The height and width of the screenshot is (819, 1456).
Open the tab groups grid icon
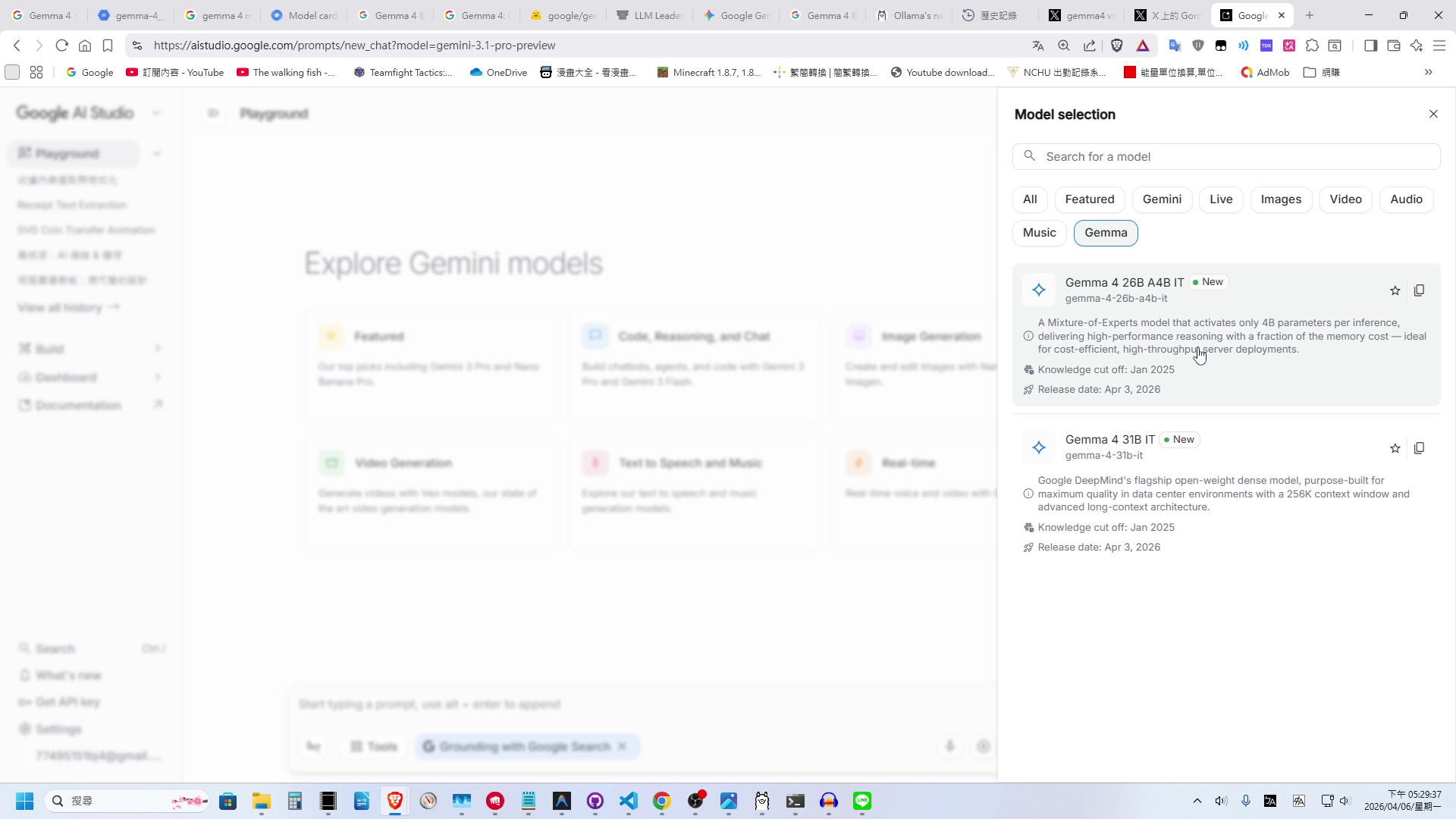pyautogui.click(x=36, y=73)
